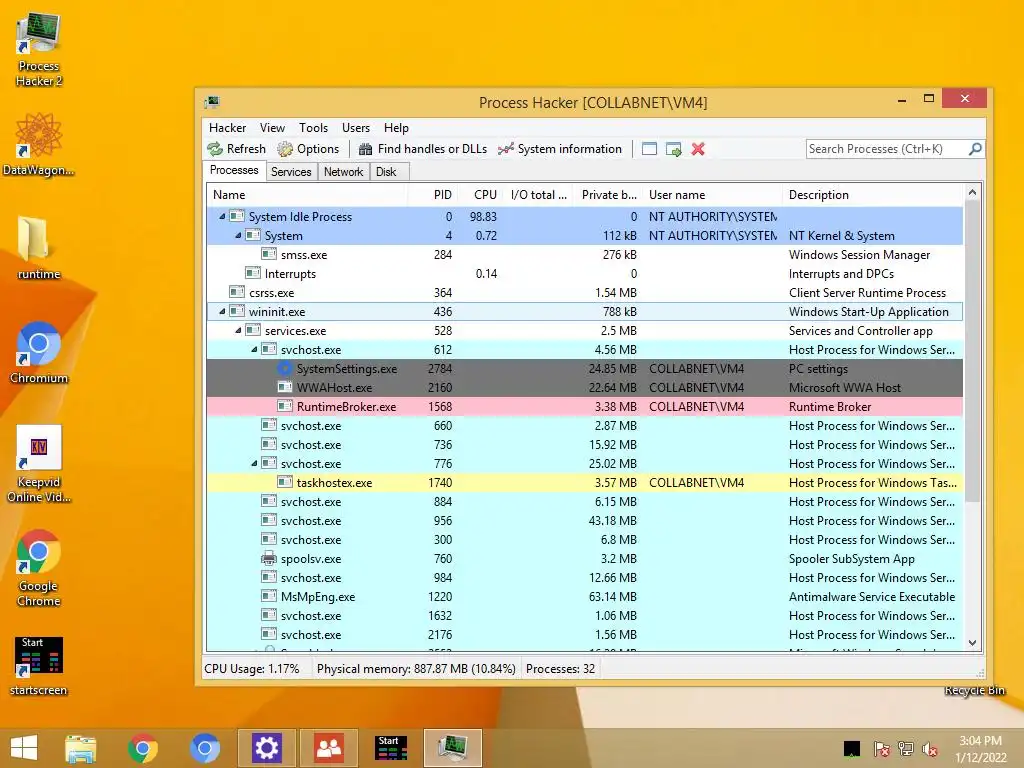
Task: Click the volume tray icon
Action: coord(930,749)
